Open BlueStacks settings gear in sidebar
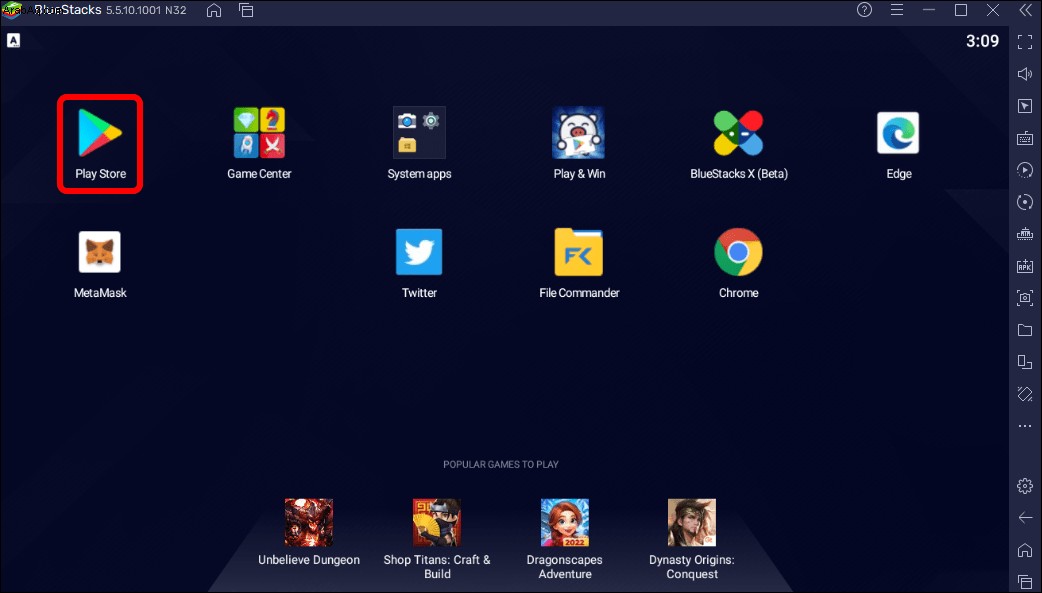This screenshot has width=1042, height=593. [x=1025, y=486]
